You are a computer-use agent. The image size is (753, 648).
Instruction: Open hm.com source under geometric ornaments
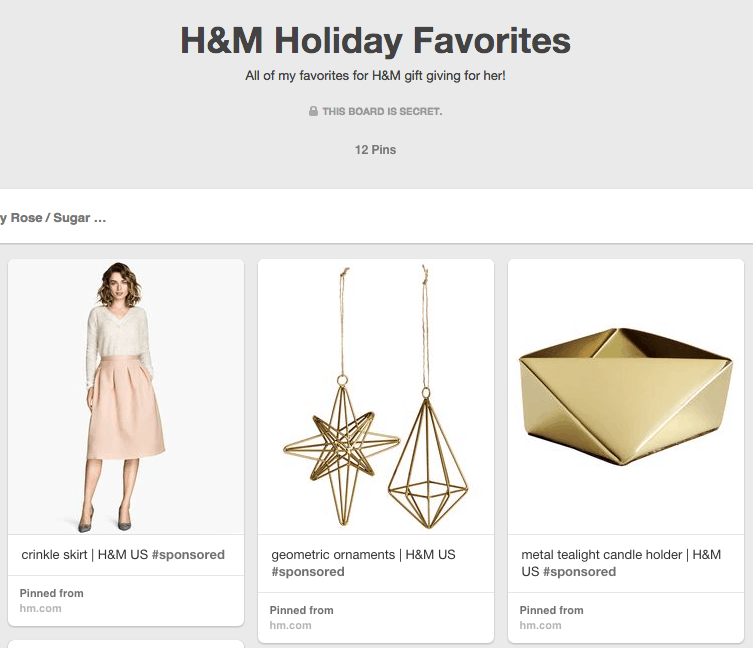pos(291,625)
